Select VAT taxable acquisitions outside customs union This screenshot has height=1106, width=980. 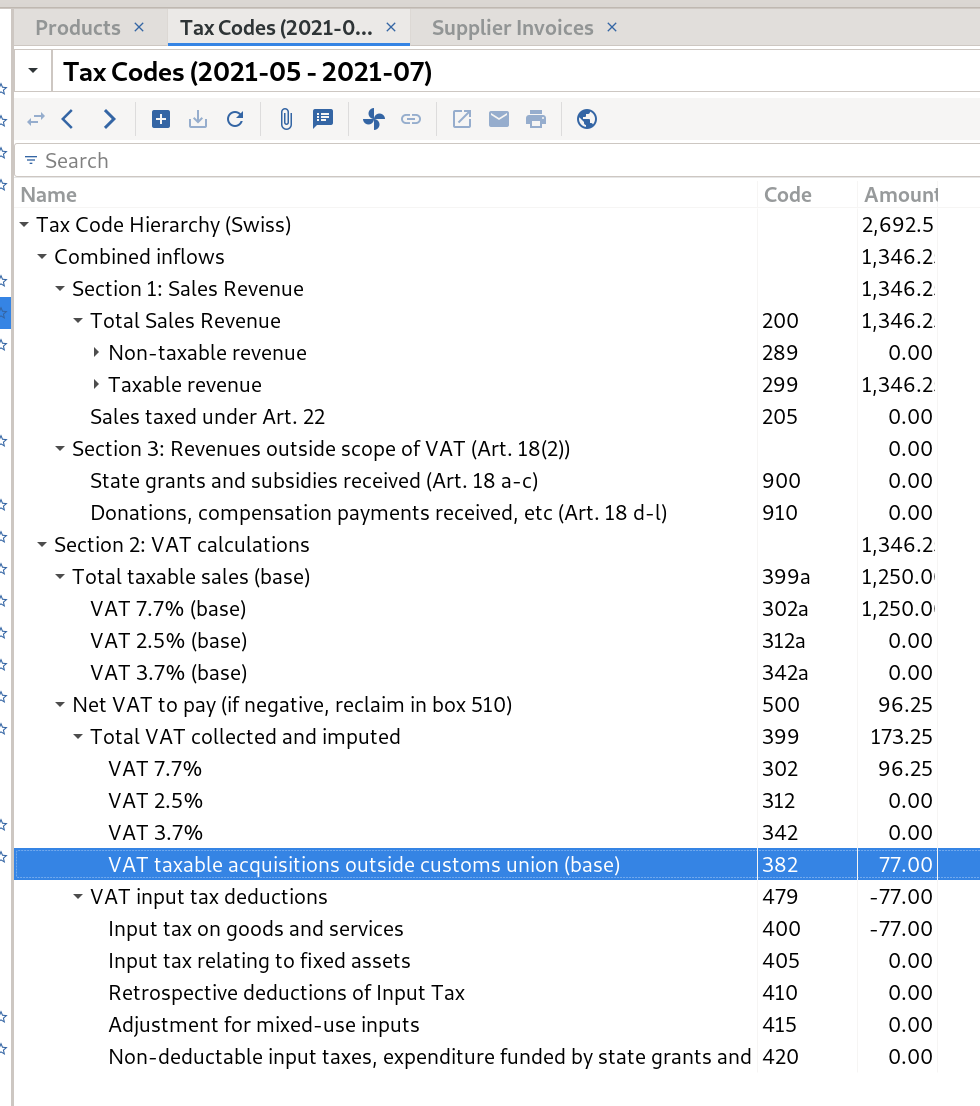tap(497, 865)
